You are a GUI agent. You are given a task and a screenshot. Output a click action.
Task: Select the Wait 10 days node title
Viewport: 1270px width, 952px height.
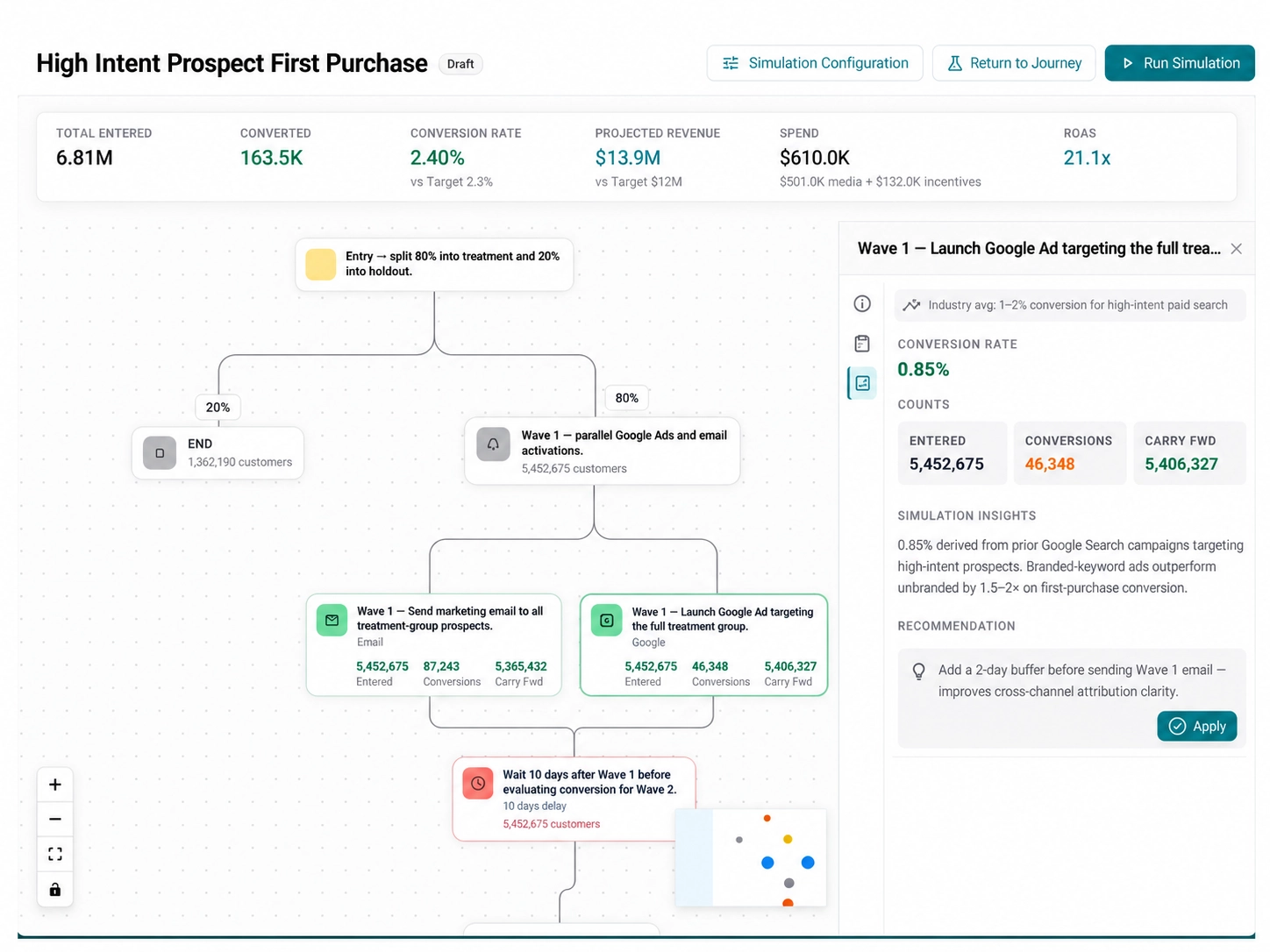tap(589, 782)
